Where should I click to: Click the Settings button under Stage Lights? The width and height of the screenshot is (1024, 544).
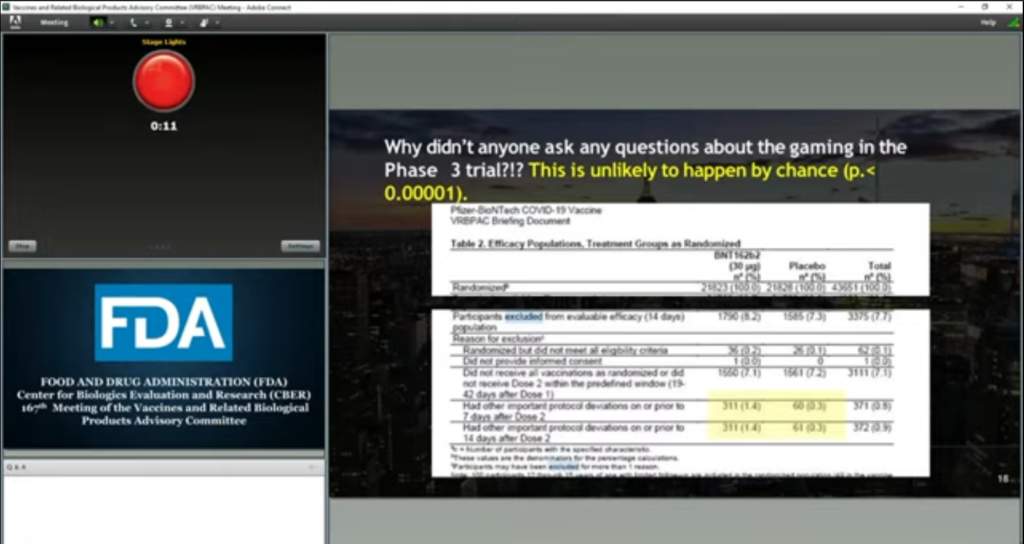tap(298, 246)
